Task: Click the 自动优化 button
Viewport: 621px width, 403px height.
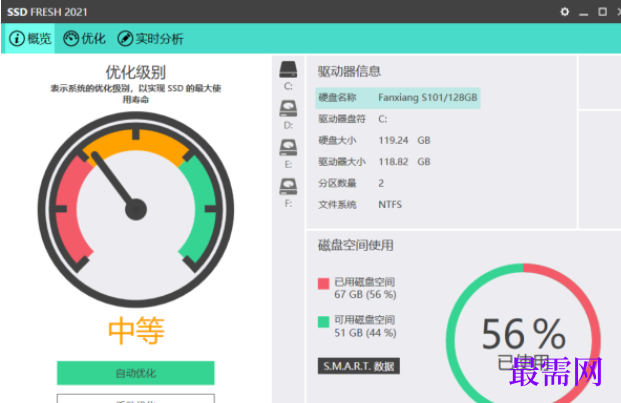Action: tap(135, 373)
